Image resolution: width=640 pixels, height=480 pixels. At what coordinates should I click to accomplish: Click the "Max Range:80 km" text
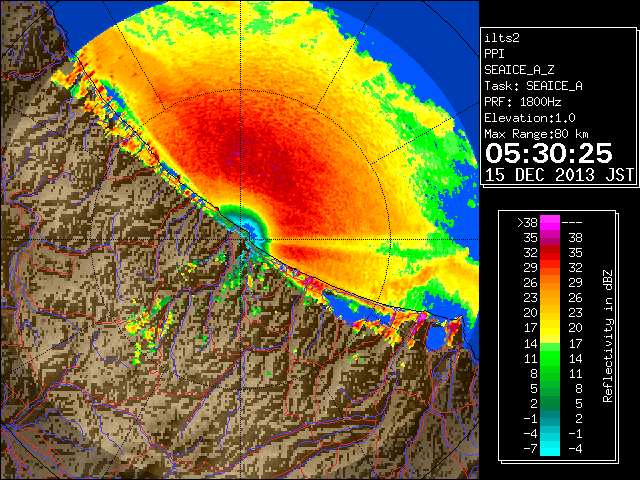536,134
